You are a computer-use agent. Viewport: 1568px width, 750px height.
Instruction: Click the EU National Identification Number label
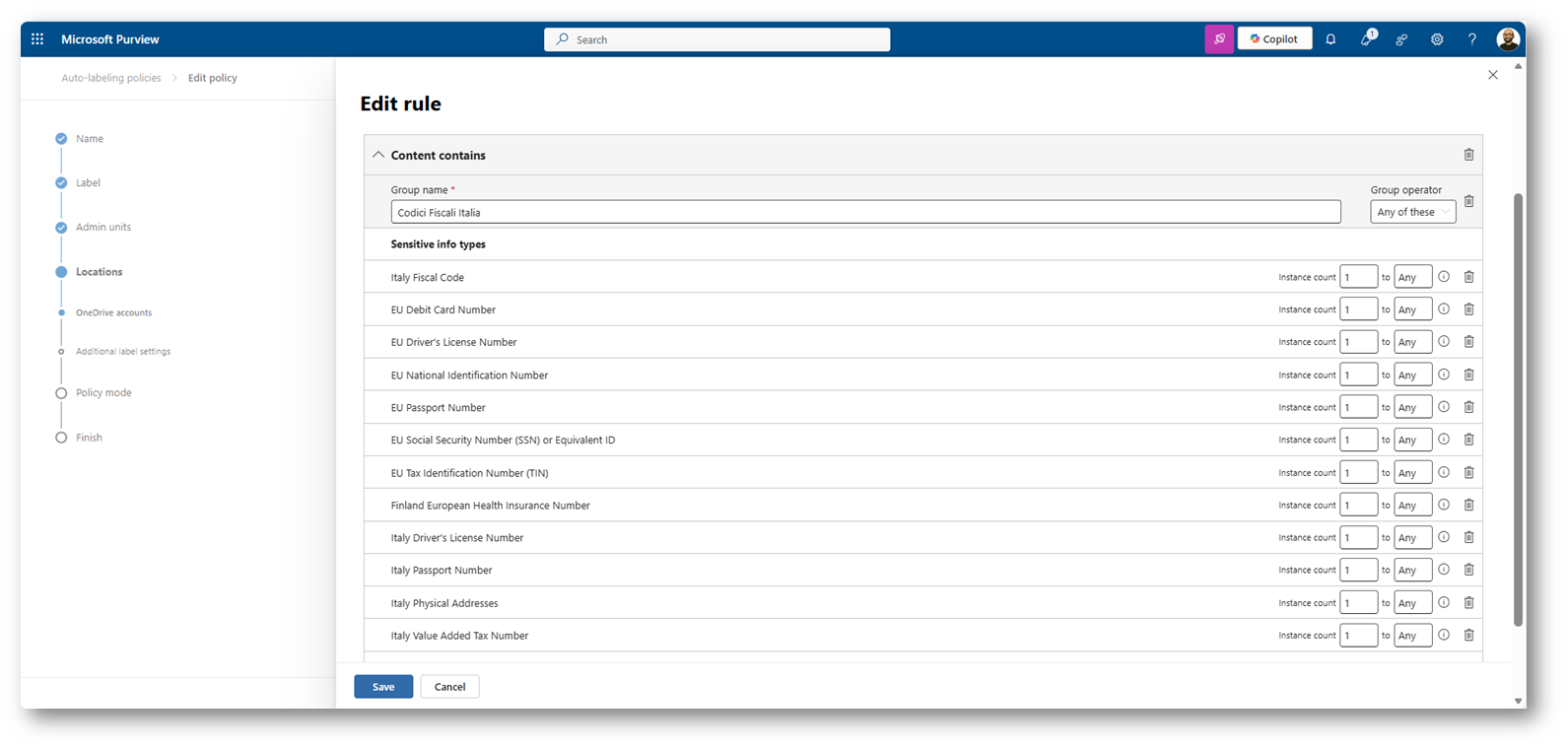[x=469, y=375]
